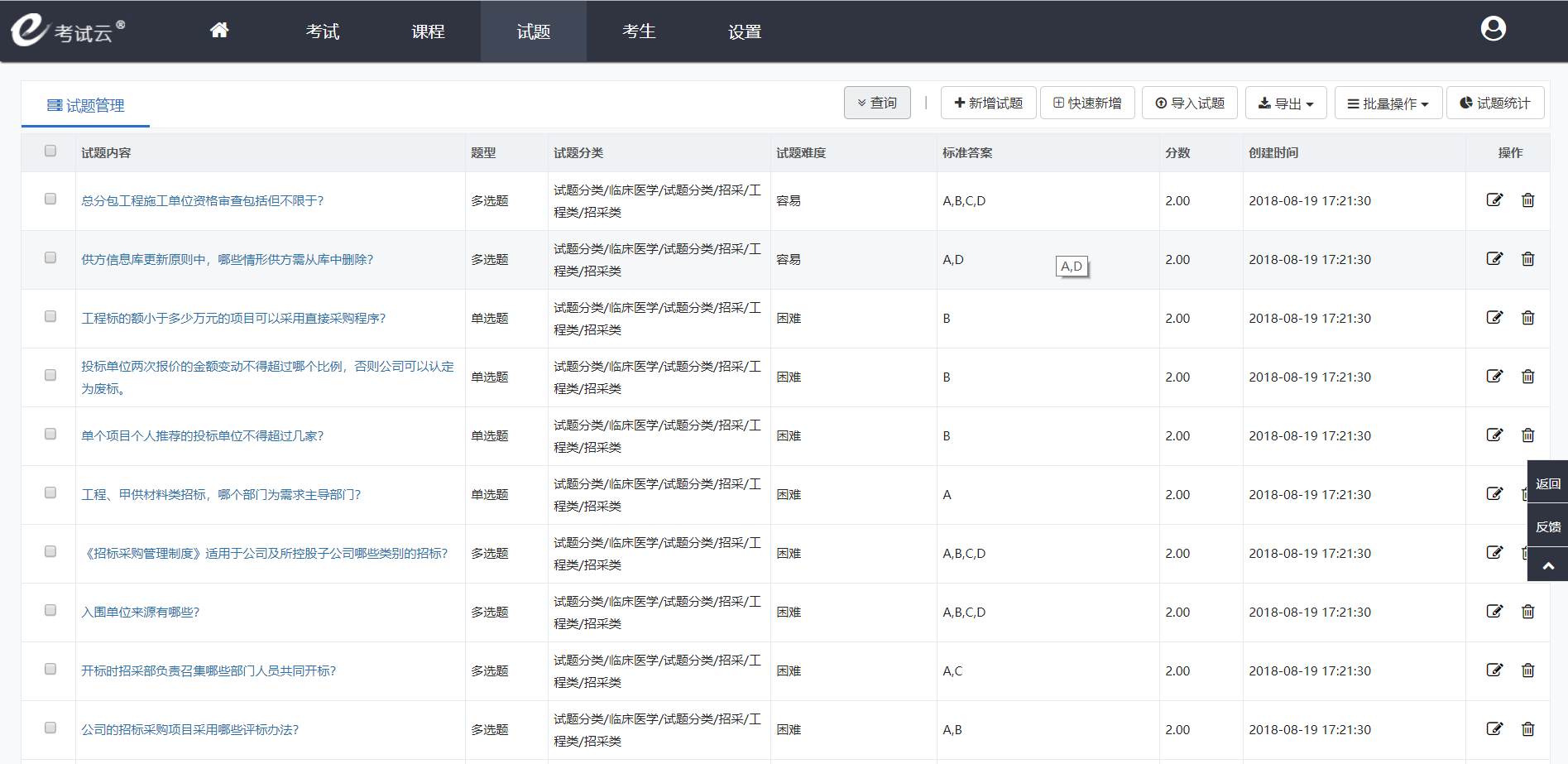
Task: Edit the question 投标单位两次报价
Action: click(x=1494, y=376)
